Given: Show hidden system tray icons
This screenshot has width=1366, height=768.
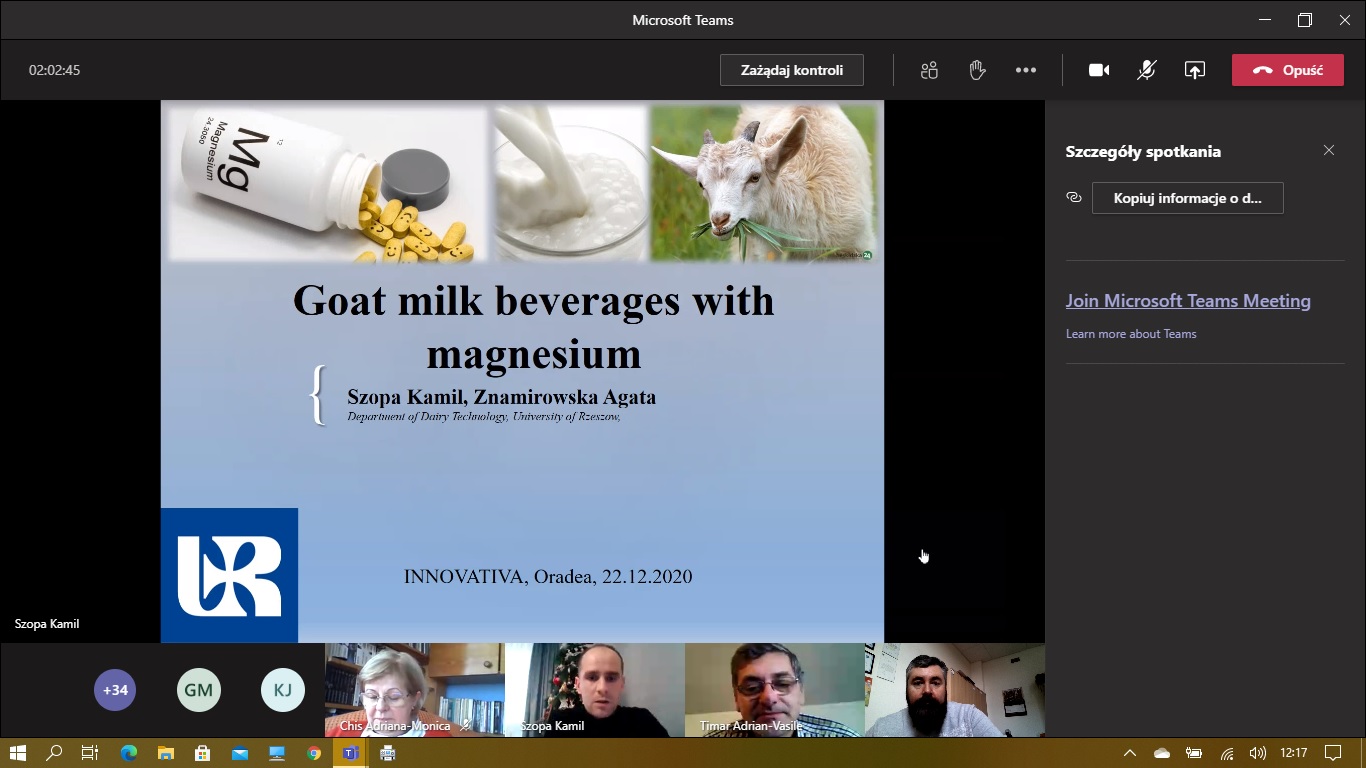Looking at the screenshot, I should pos(1130,753).
